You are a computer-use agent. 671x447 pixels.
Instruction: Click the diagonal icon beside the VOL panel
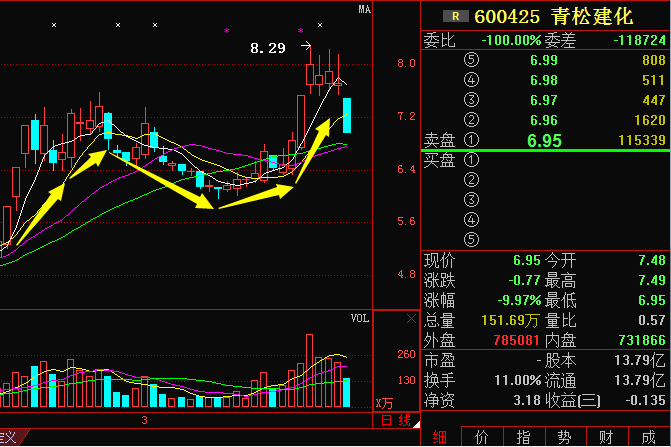tap(409, 318)
